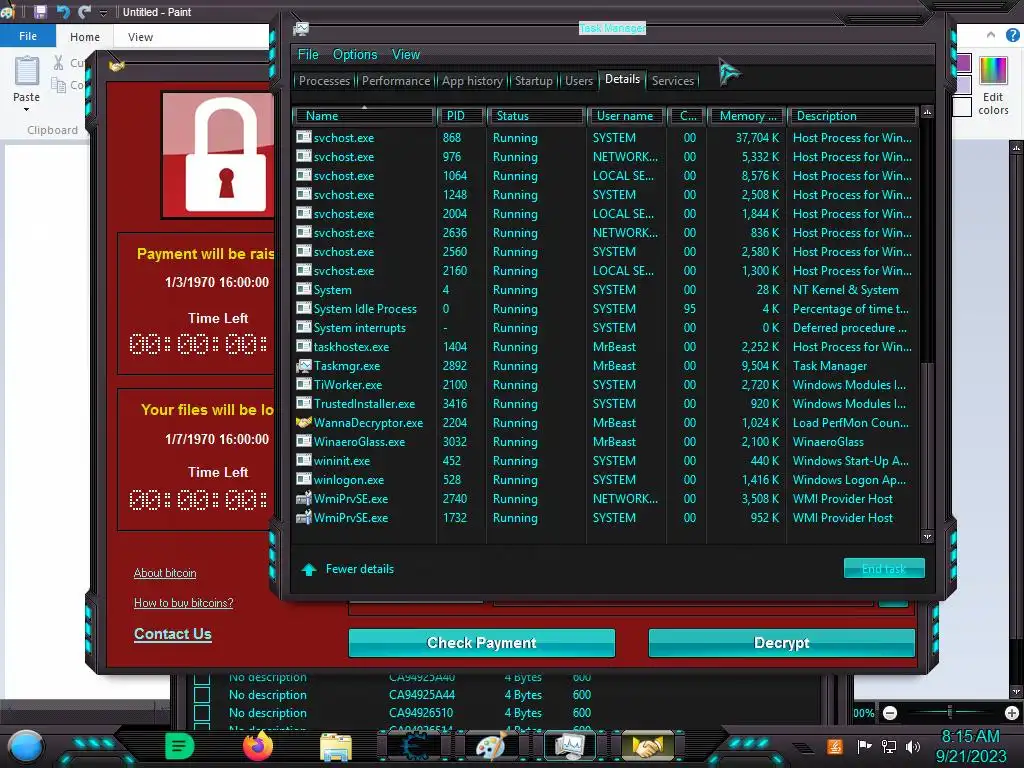Switch to Paint via its taskbar icon
Screen dimensions: 1024x768
pos(491,746)
